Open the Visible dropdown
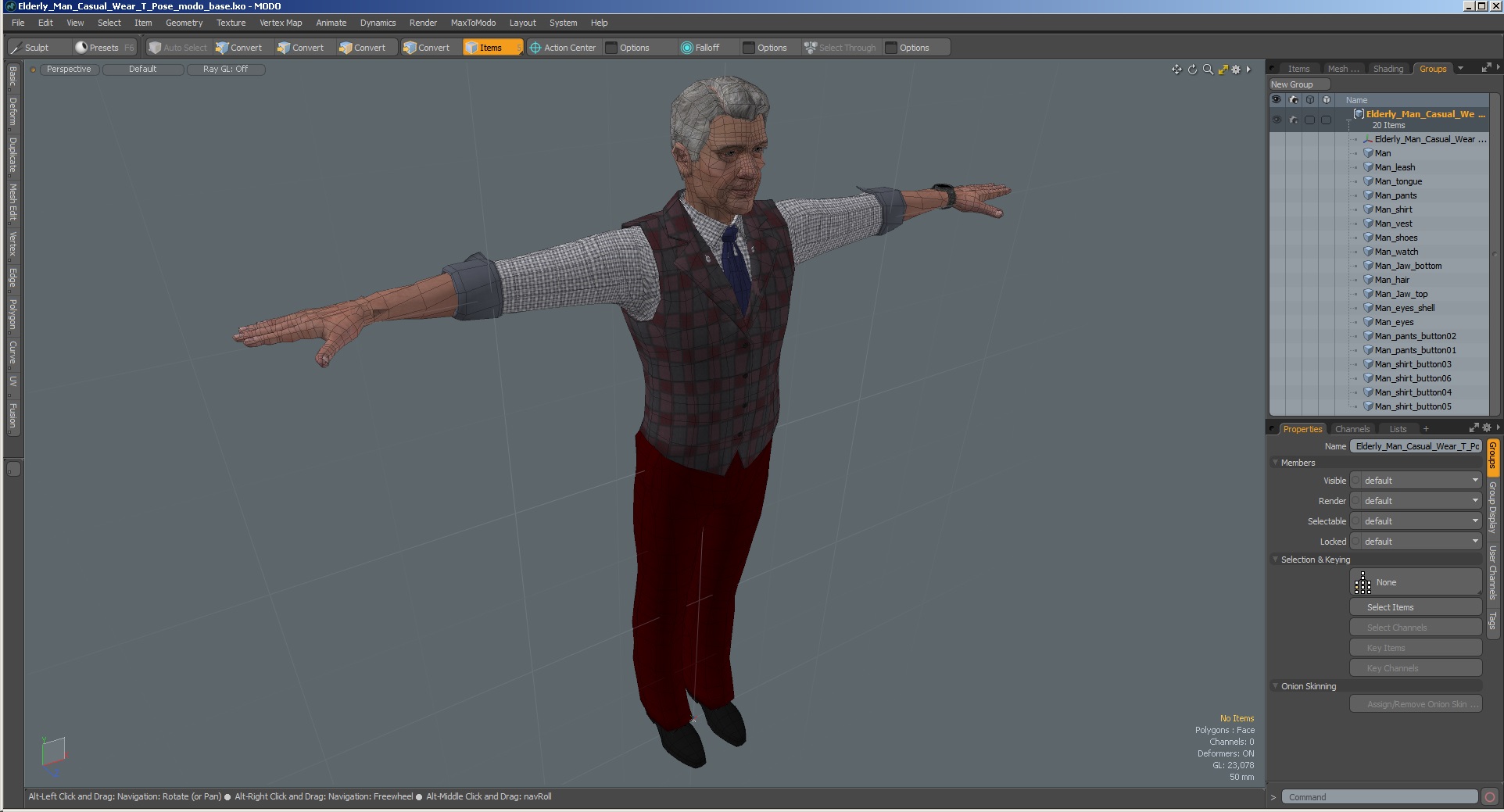The width and height of the screenshot is (1504, 812). (x=1421, y=481)
